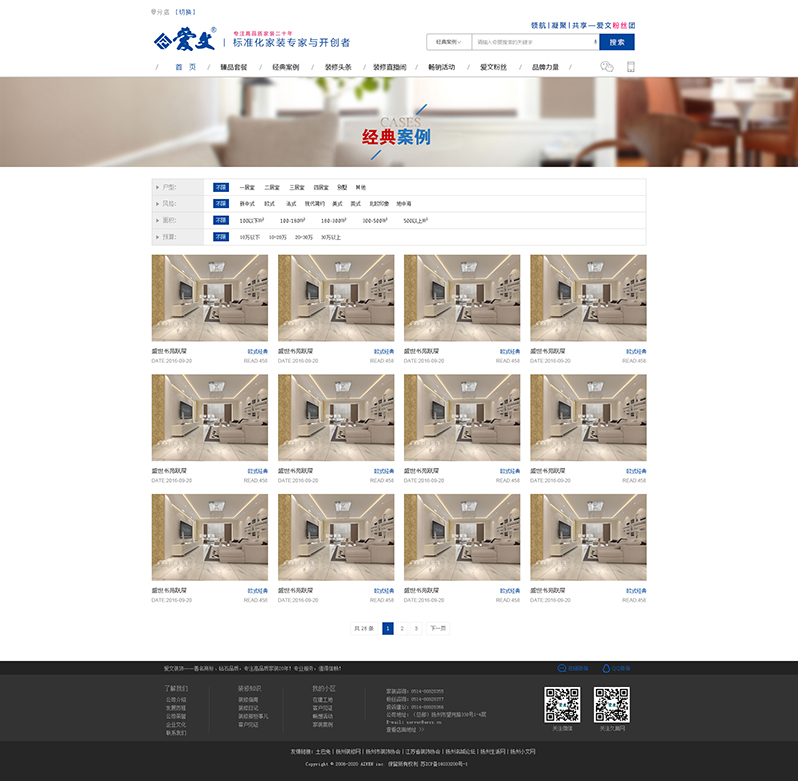Click the QQ customer service penguin icon
798x781 pixels.
605,668
